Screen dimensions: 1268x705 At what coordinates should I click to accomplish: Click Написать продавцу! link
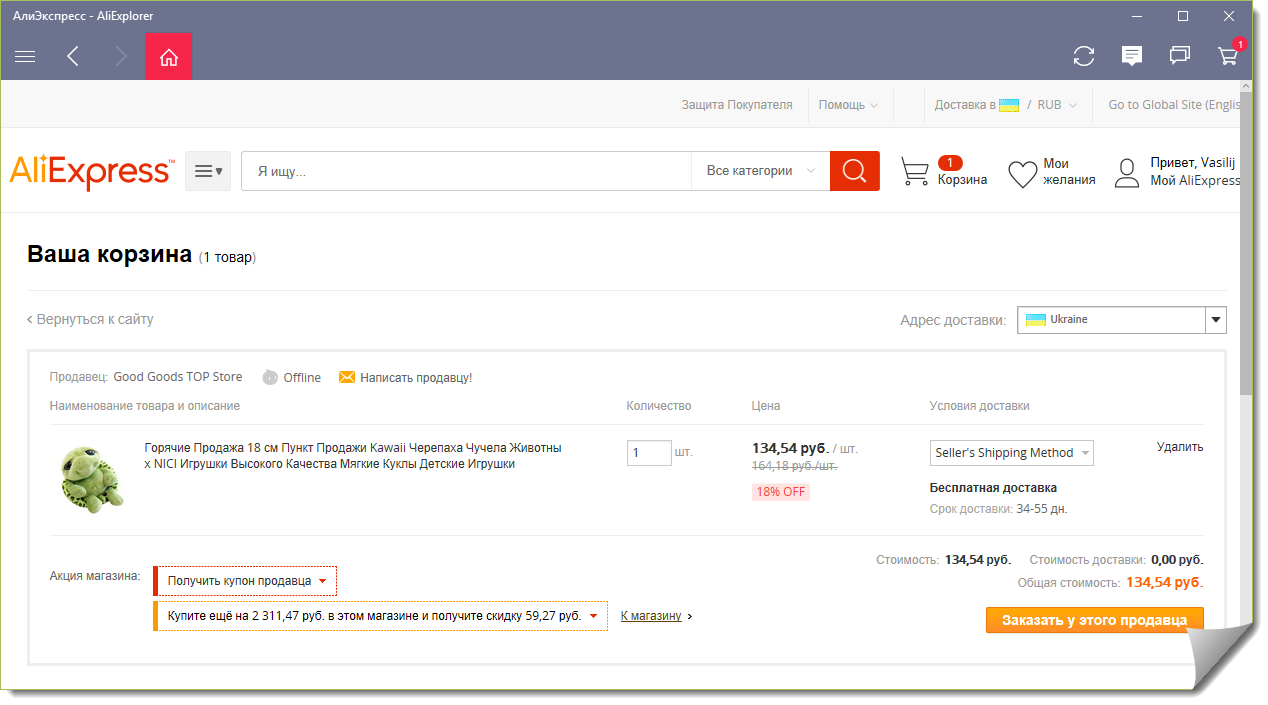pos(415,378)
